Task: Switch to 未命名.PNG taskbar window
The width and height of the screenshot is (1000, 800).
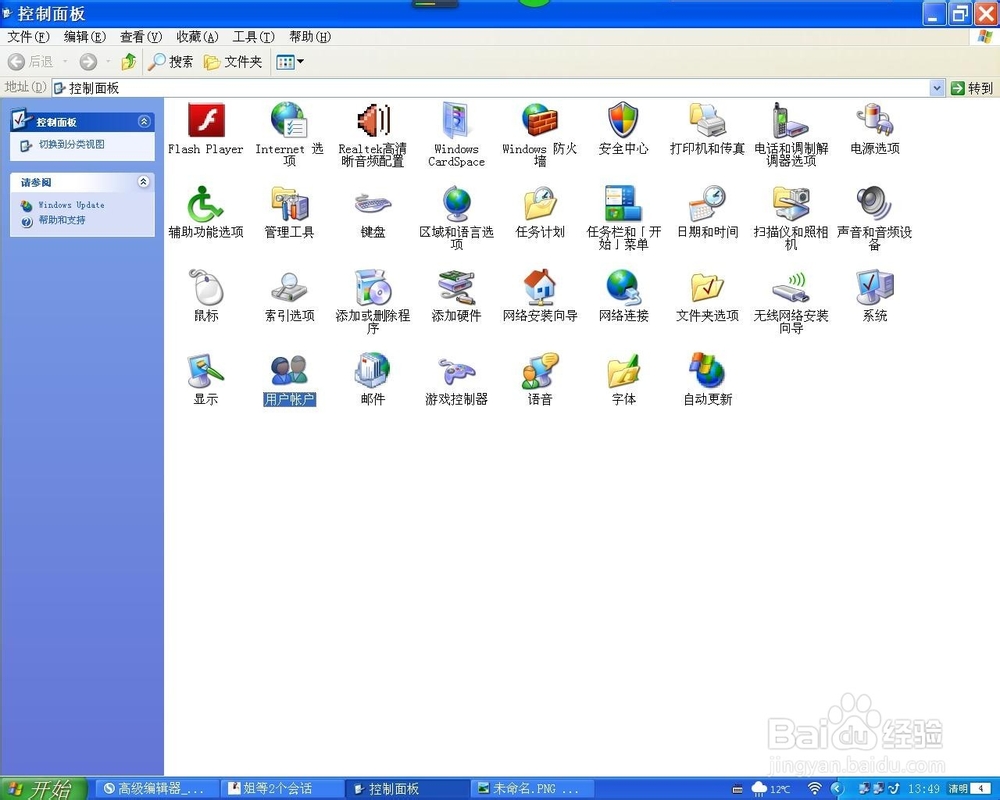Action: point(531,789)
